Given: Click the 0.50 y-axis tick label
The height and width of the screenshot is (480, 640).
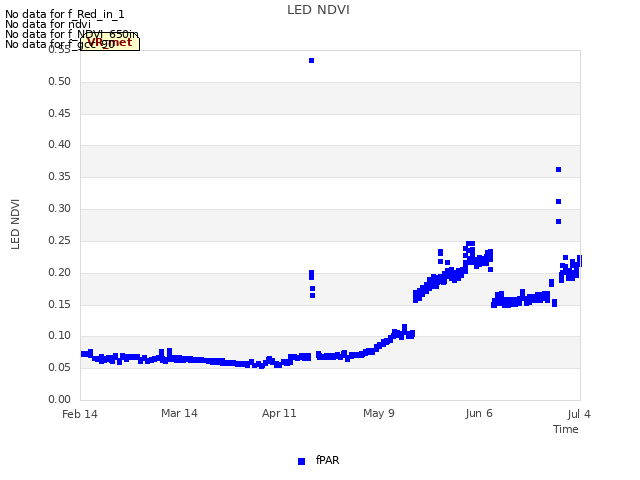Looking at the screenshot, I should point(60,82).
